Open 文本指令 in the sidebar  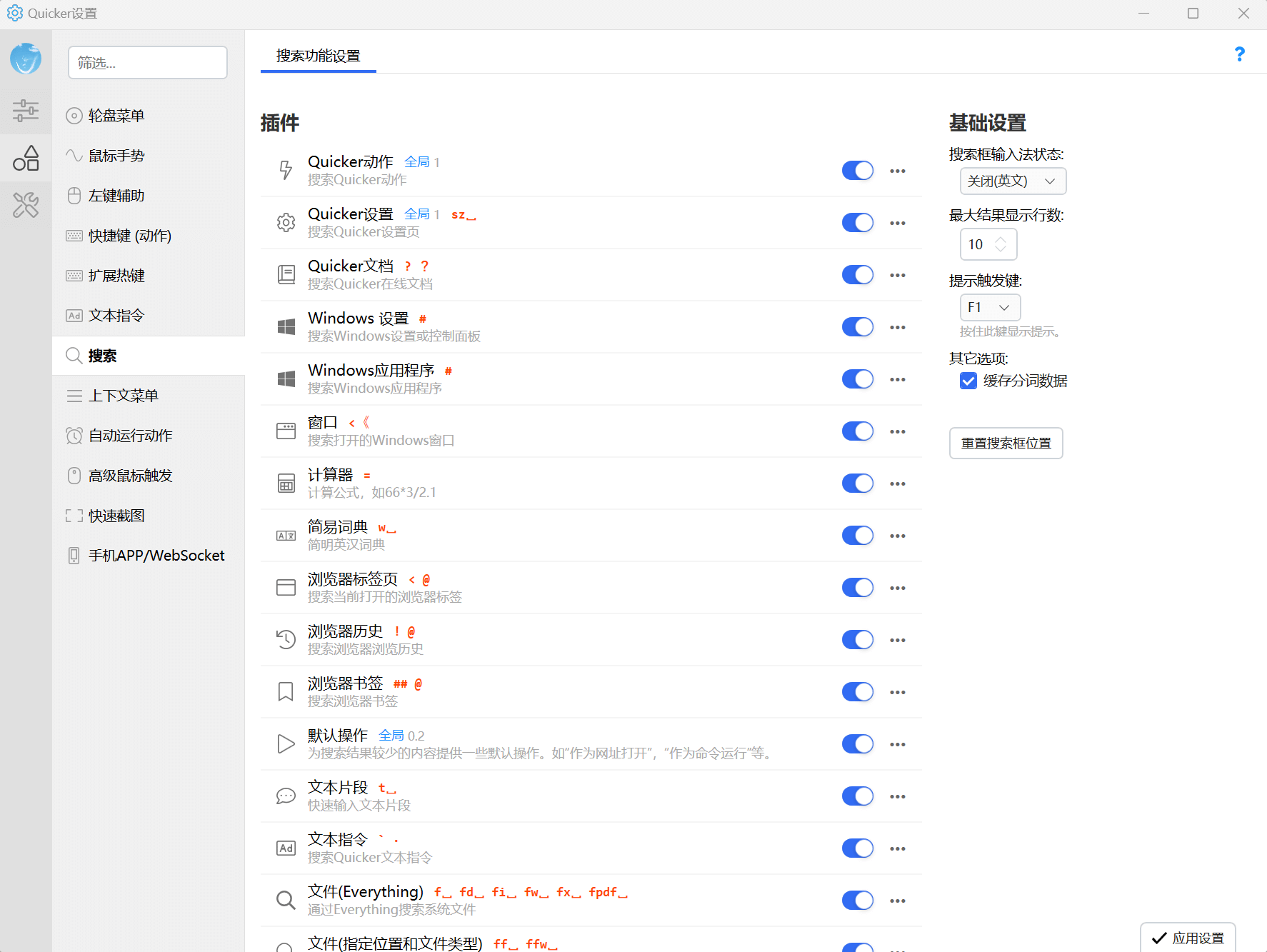coord(149,316)
